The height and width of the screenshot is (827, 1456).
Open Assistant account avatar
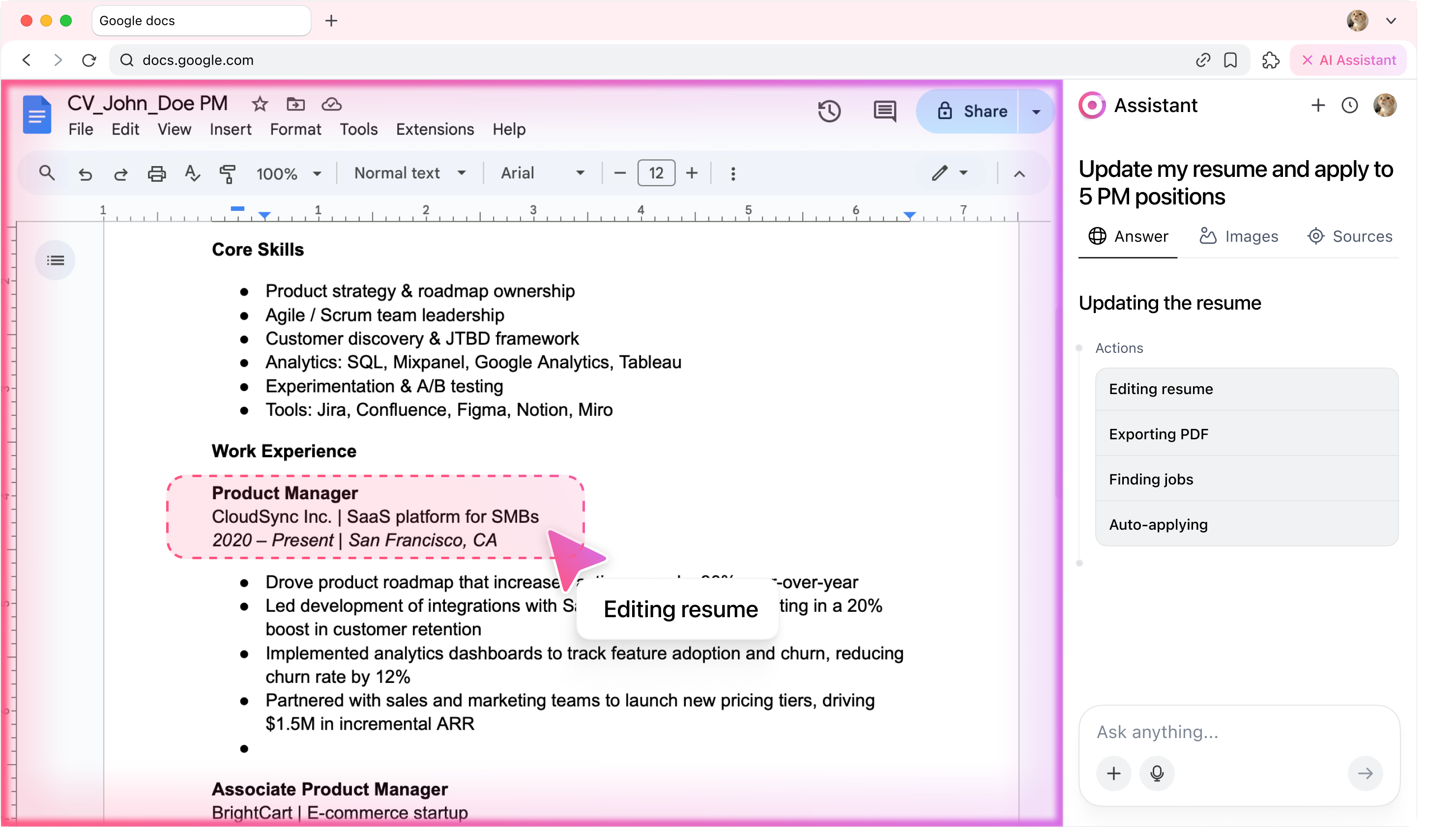tap(1384, 105)
